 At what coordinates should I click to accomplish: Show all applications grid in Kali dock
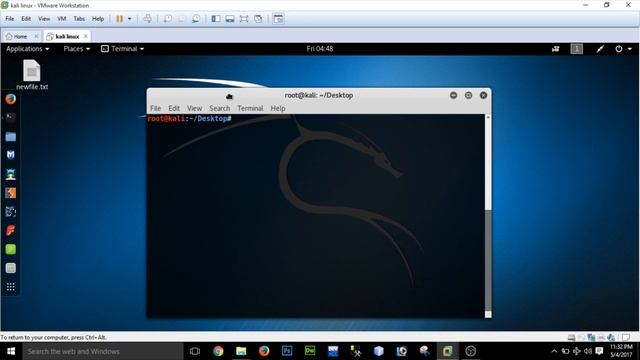click(11, 287)
